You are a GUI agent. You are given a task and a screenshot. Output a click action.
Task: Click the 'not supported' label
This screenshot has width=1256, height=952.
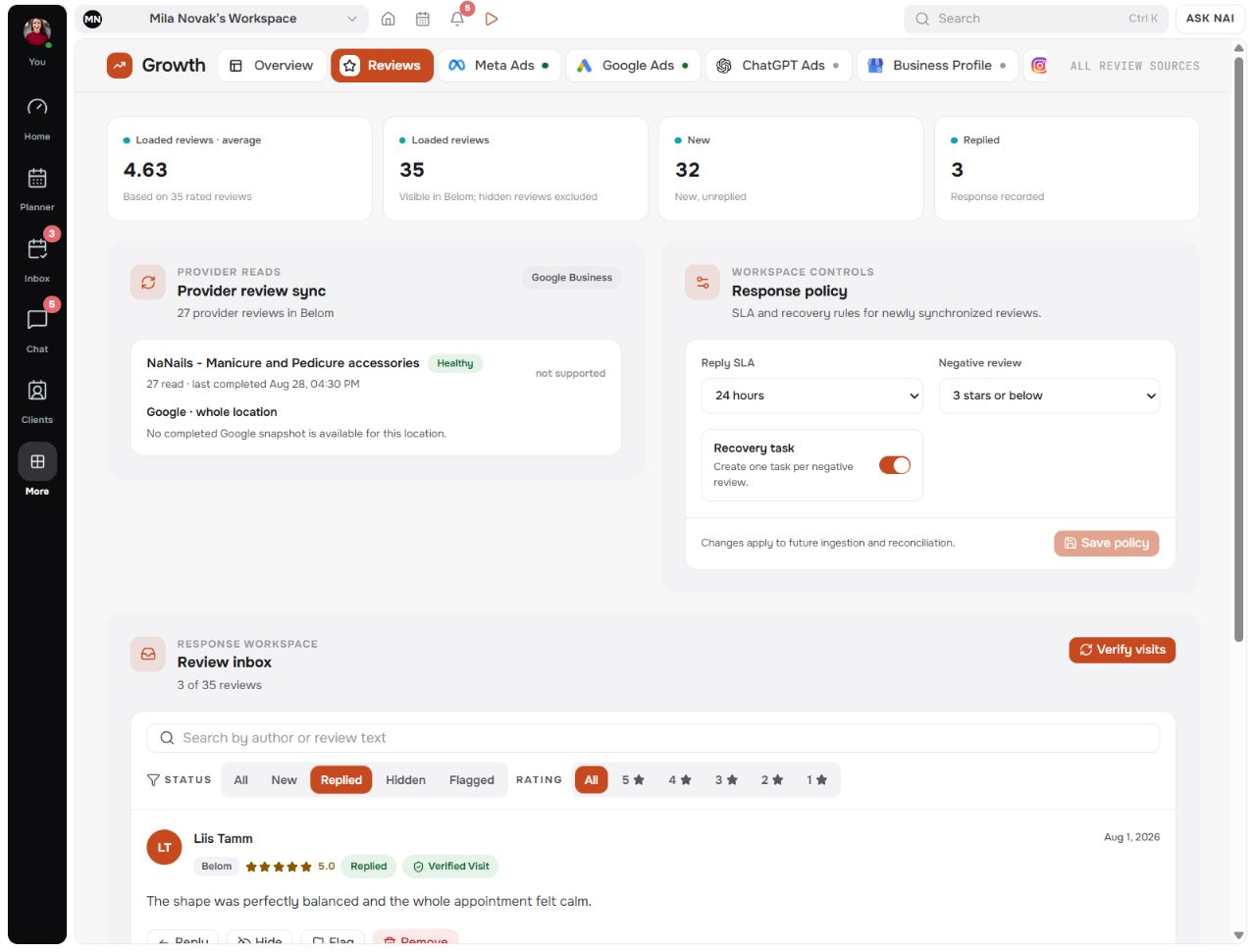[x=570, y=374]
